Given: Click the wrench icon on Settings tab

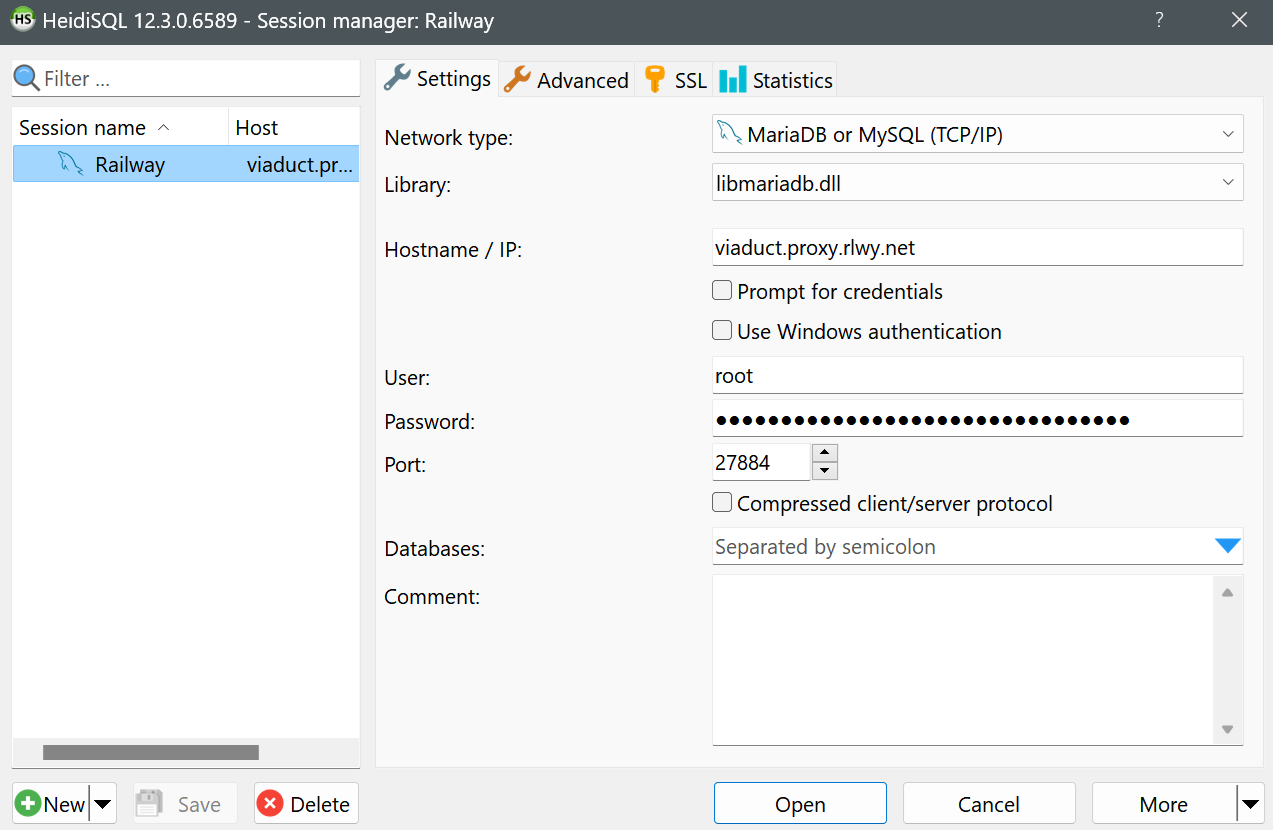Looking at the screenshot, I should click(x=397, y=78).
